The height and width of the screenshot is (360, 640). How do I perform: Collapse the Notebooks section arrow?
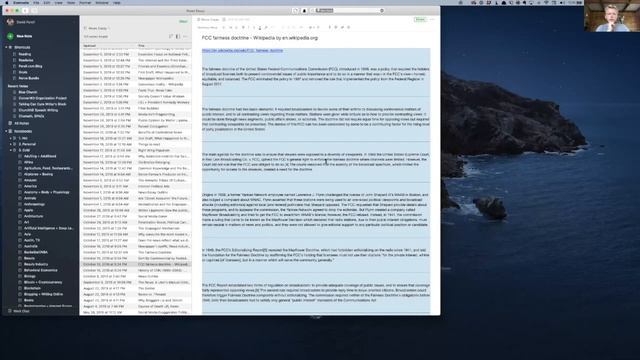pyautogui.click(x=6, y=131)
